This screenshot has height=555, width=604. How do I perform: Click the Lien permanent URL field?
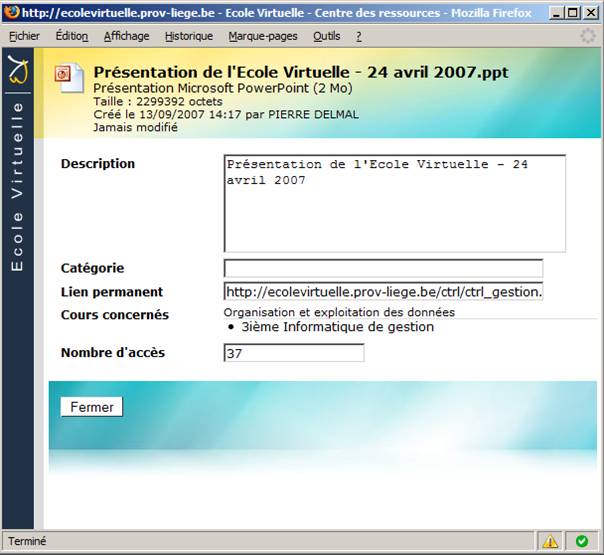[383, 292]
